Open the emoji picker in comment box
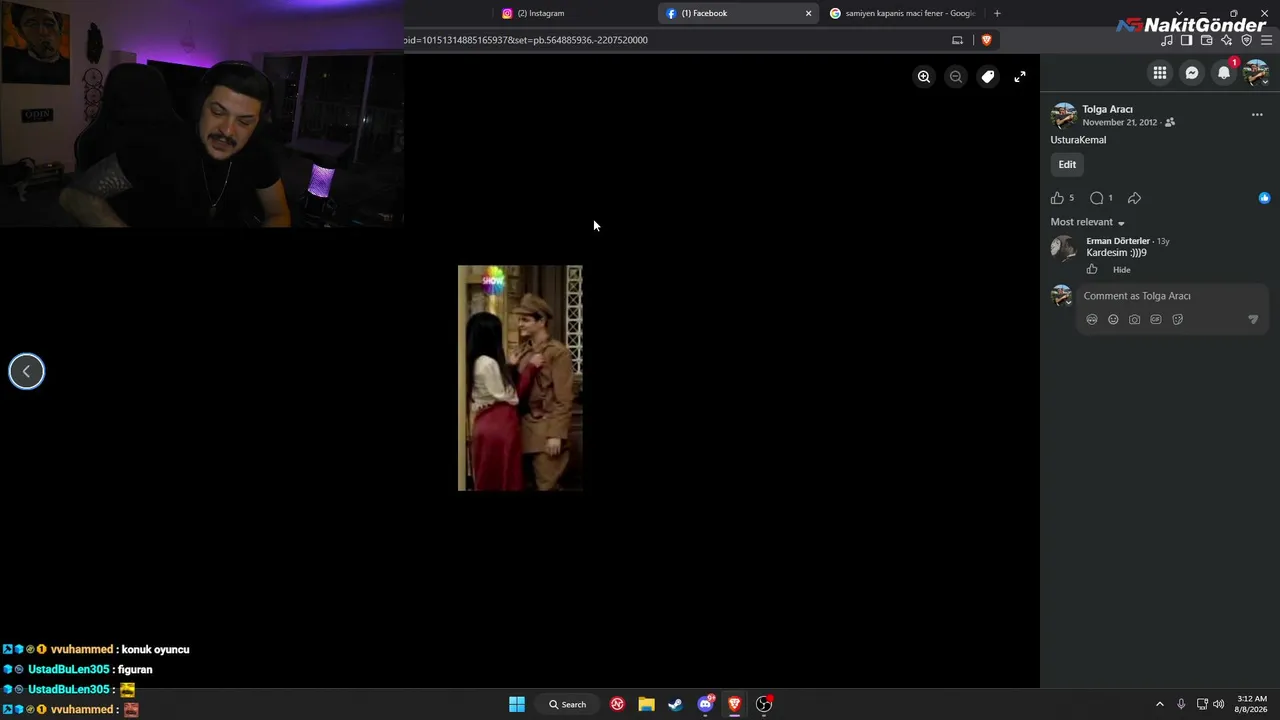This screenshot has width=1280, height=720. [1113, 320]
